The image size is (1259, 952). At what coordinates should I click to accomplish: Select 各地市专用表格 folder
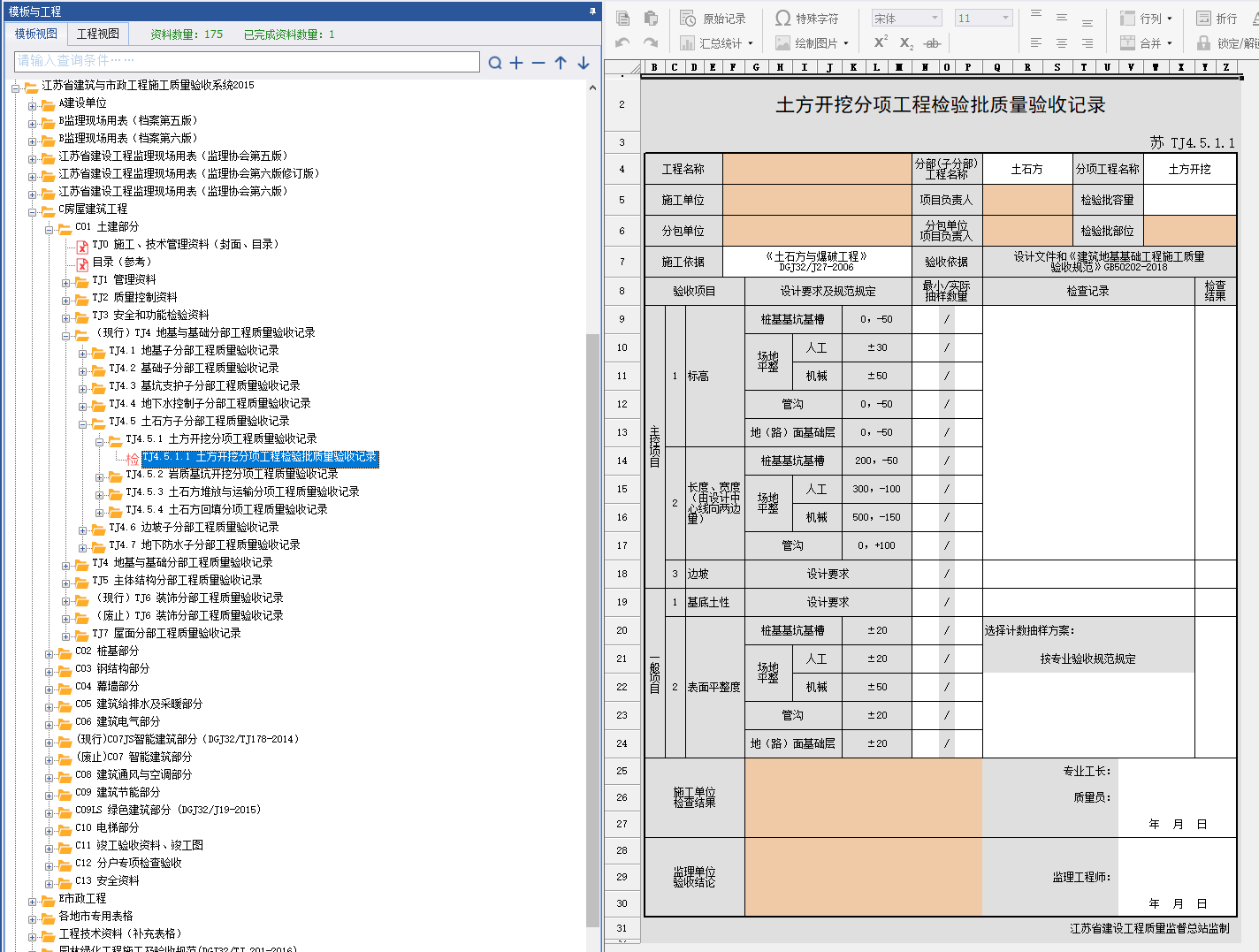pyautogui.click(x=95, y=917)
